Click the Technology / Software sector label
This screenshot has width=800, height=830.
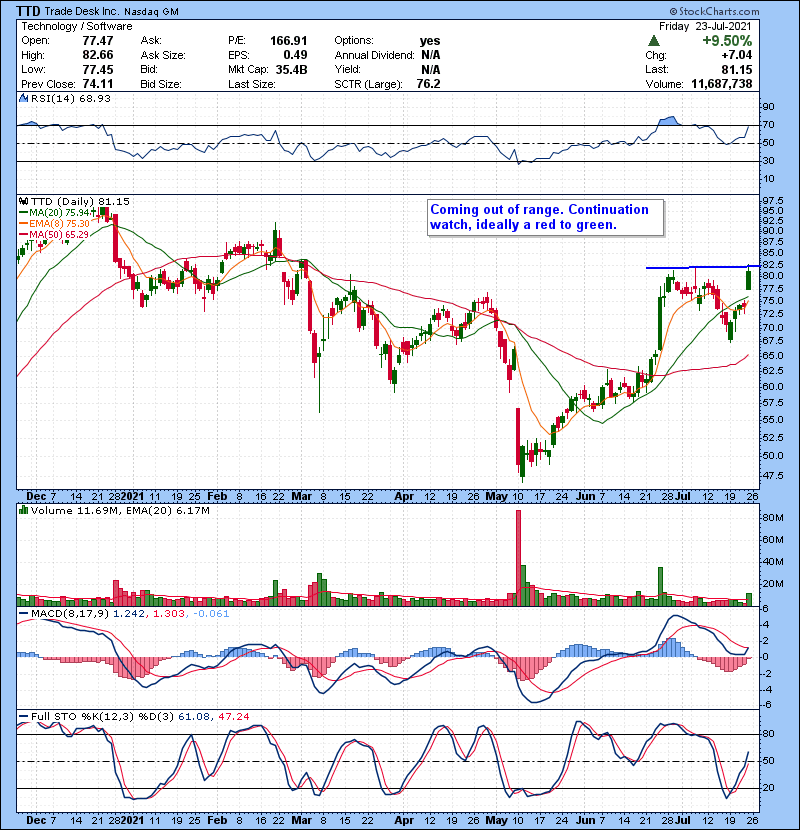(x=77, y=26)
